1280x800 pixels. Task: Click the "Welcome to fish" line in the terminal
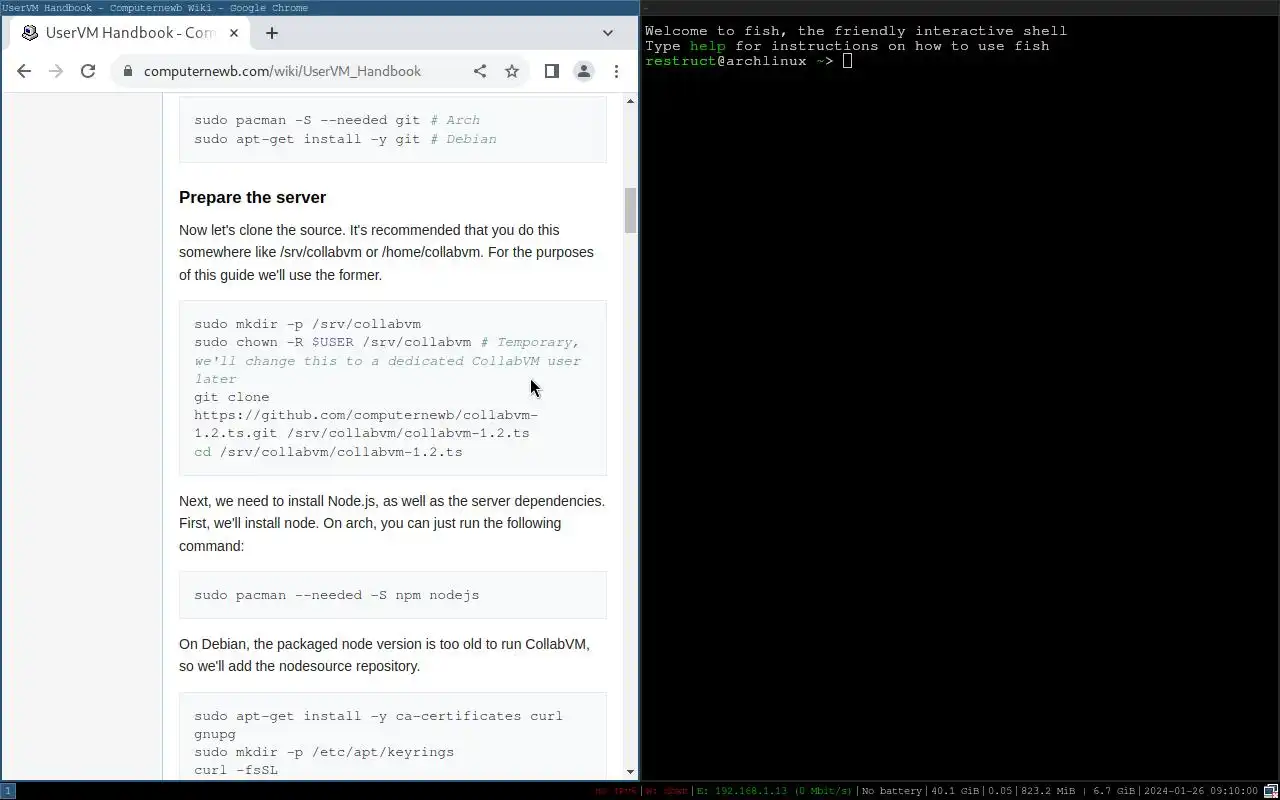[x=856, y=31]
